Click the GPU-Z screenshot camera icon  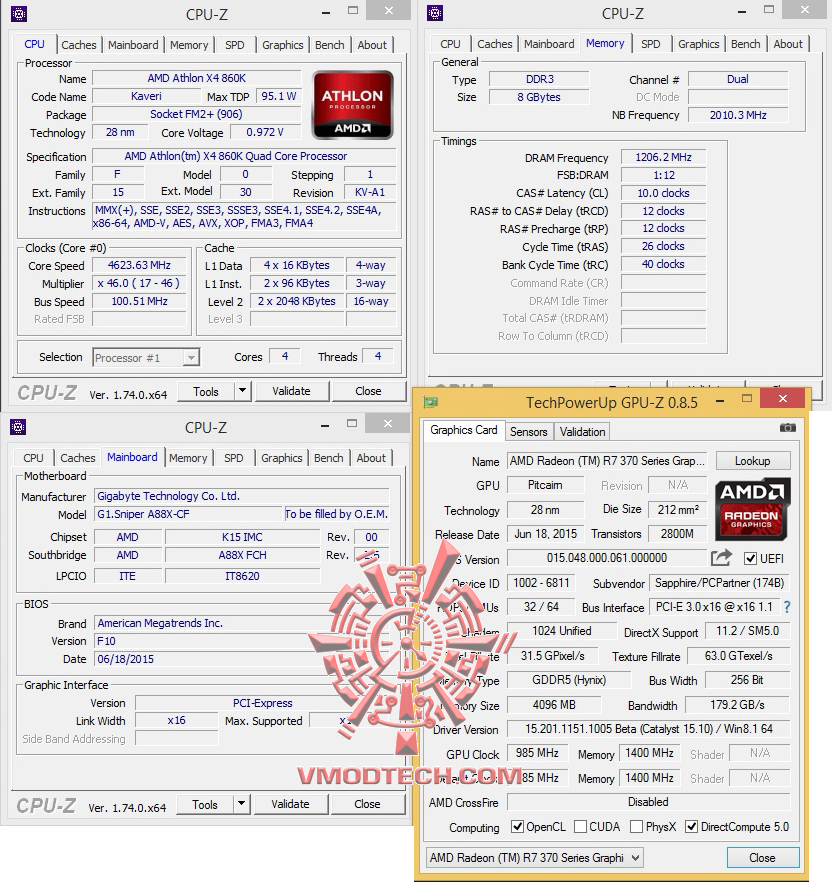(788, 428)
